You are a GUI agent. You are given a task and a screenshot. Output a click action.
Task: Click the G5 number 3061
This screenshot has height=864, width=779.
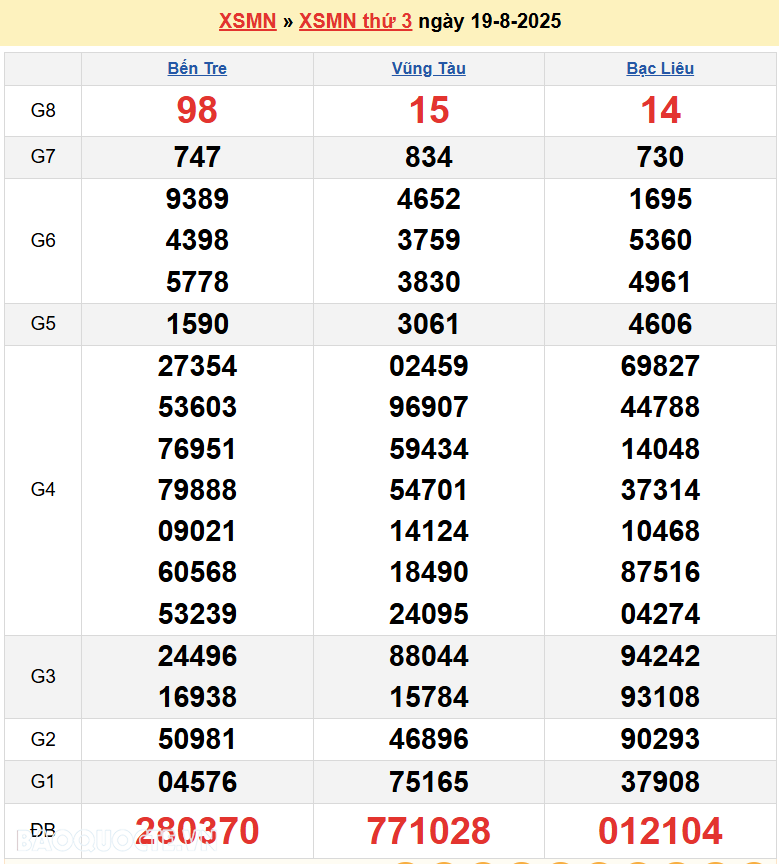[x=428, y=324]
